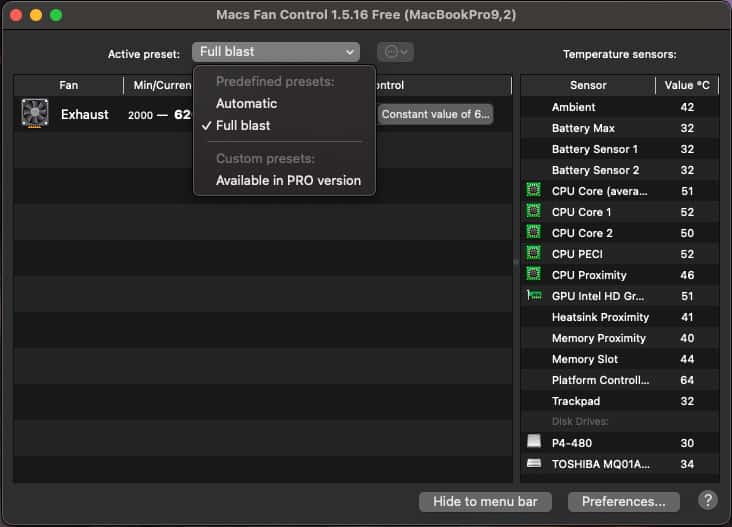Screen dimensions: 732x527
Task: Minimize the window with yellow button
Action: 36,15
